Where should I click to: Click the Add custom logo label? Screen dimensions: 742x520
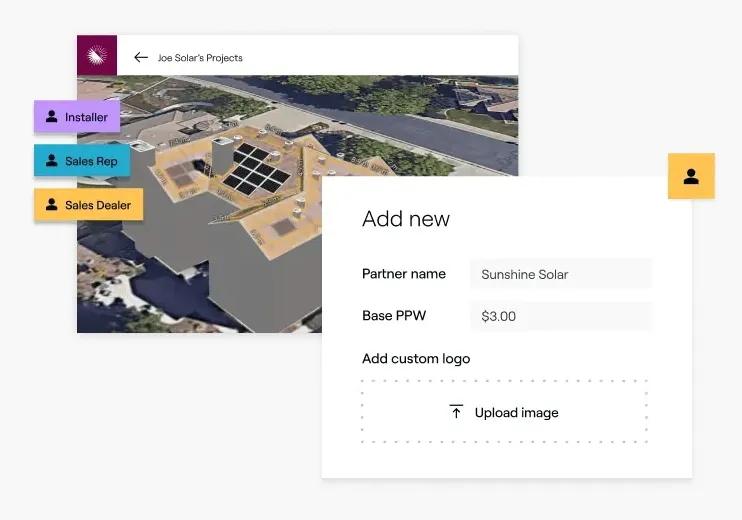(416, 358)
